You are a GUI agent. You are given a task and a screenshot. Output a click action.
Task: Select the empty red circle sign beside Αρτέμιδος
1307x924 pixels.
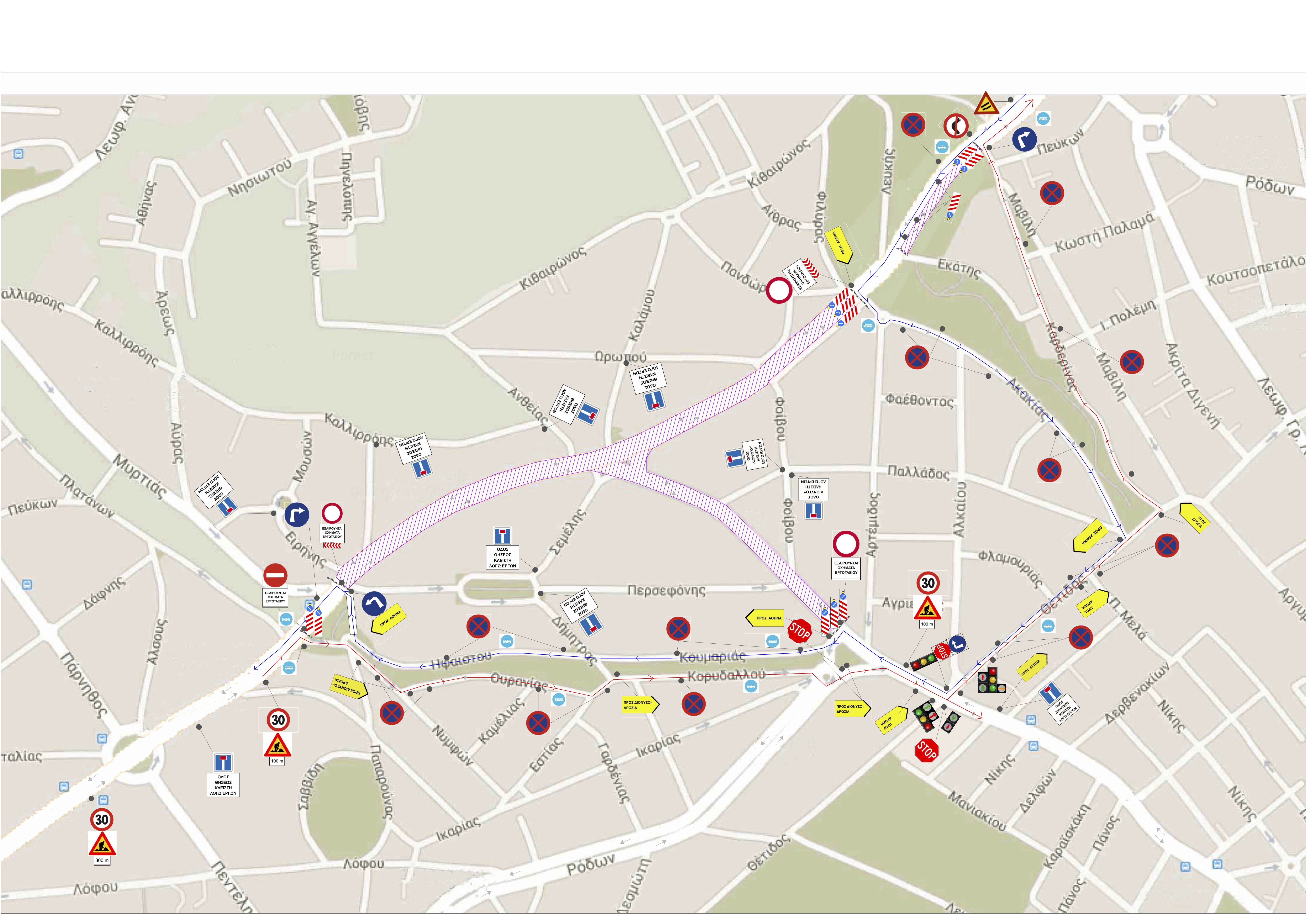tap(846, 544)
